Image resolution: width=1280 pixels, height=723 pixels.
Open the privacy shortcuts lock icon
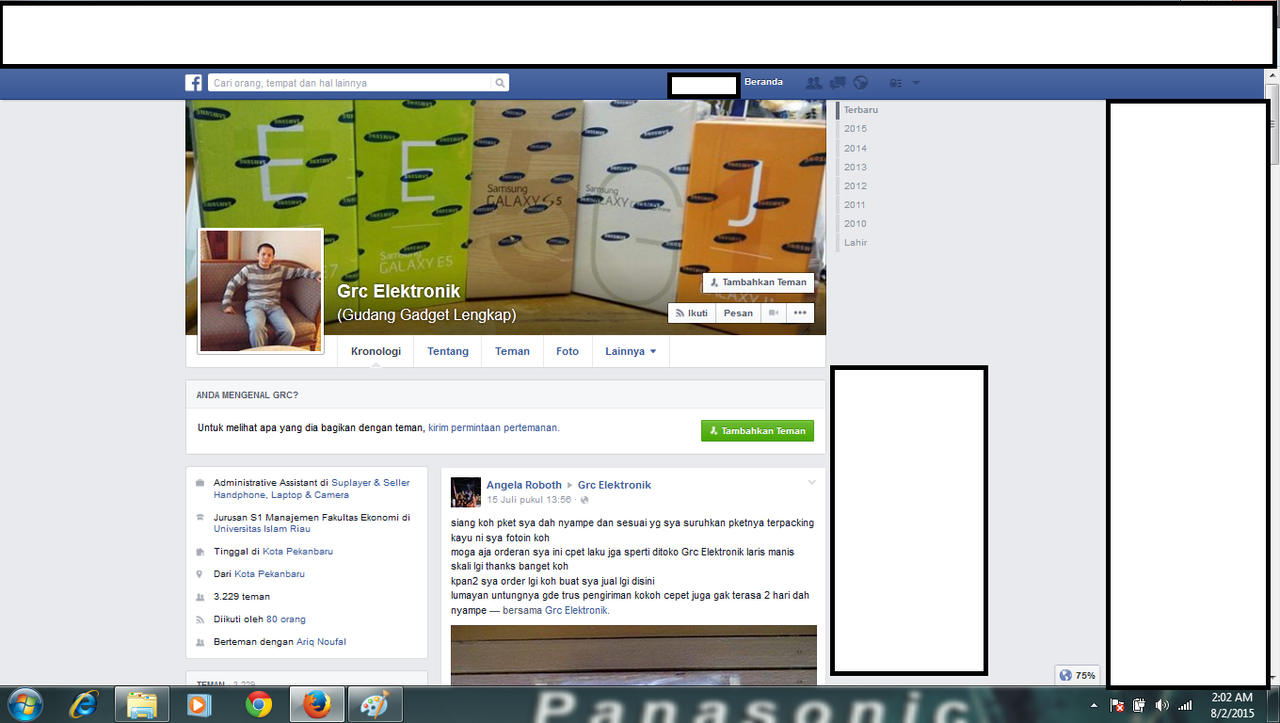coord(895,82)
